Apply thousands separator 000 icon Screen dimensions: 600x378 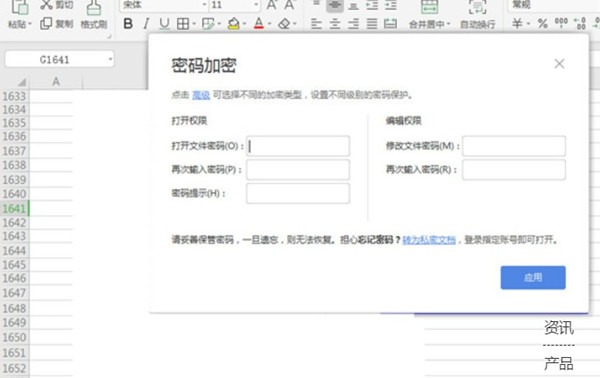pyautogui.click(x=561, y=23)
